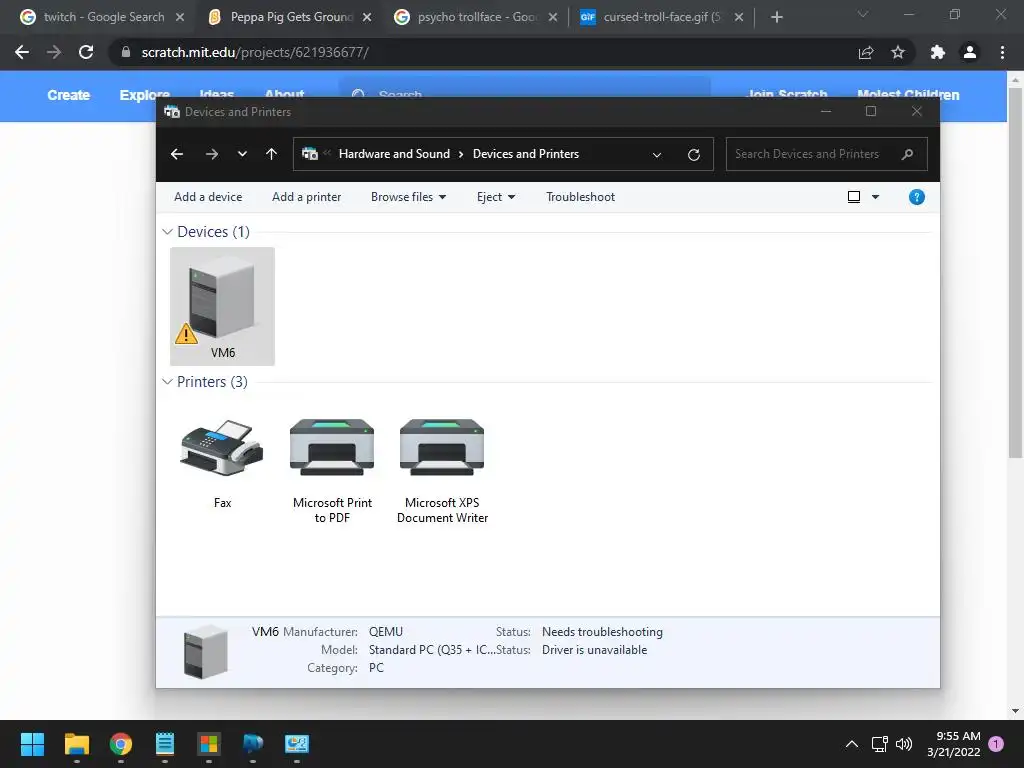Click the control panel icon in address bar
The height and width of the screenshot is (768, 1024).
(x=310, y=154)
